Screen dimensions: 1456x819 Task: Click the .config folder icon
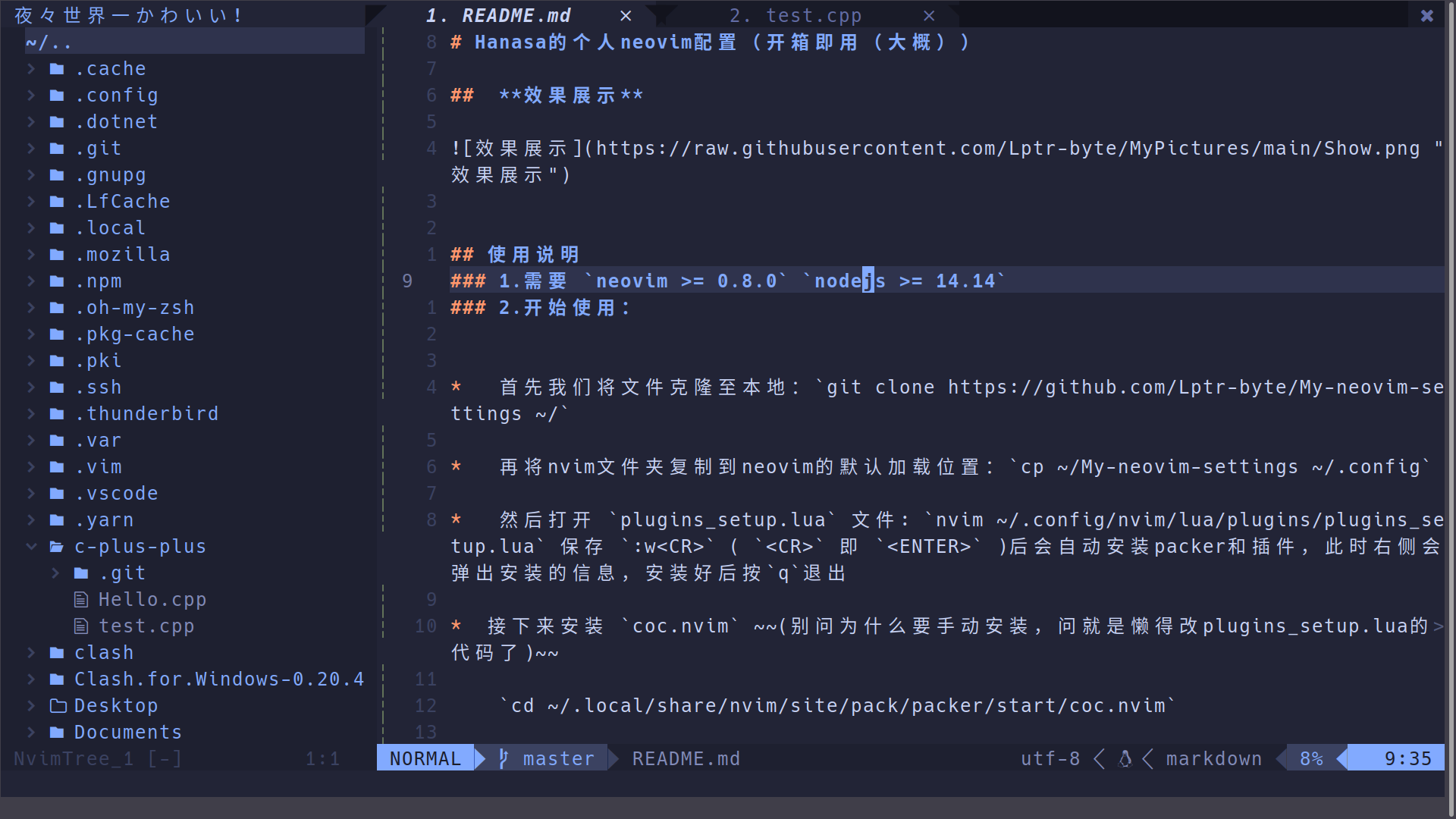point(57,96)
